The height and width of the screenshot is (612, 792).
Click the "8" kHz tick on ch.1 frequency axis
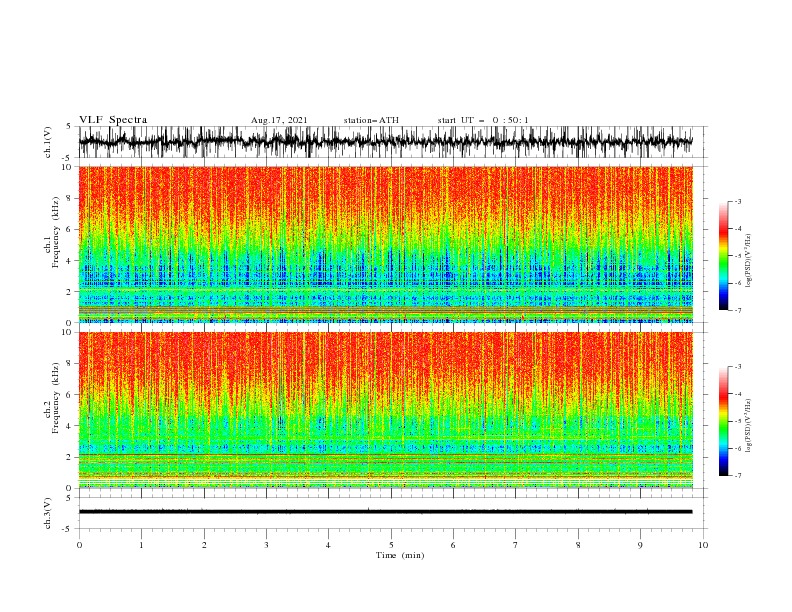(x=71, y=198)
